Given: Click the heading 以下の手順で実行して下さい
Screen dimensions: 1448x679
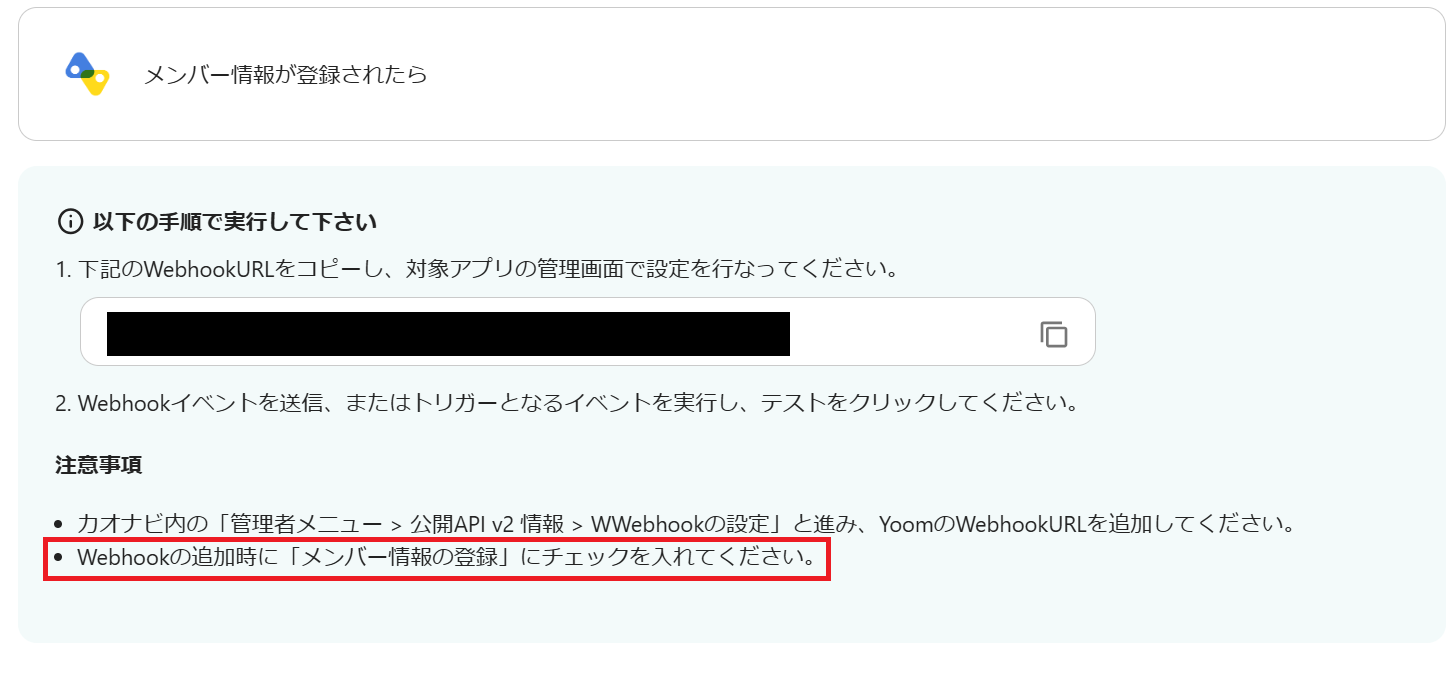Looking at the screenshot, I should coord(234,221).
